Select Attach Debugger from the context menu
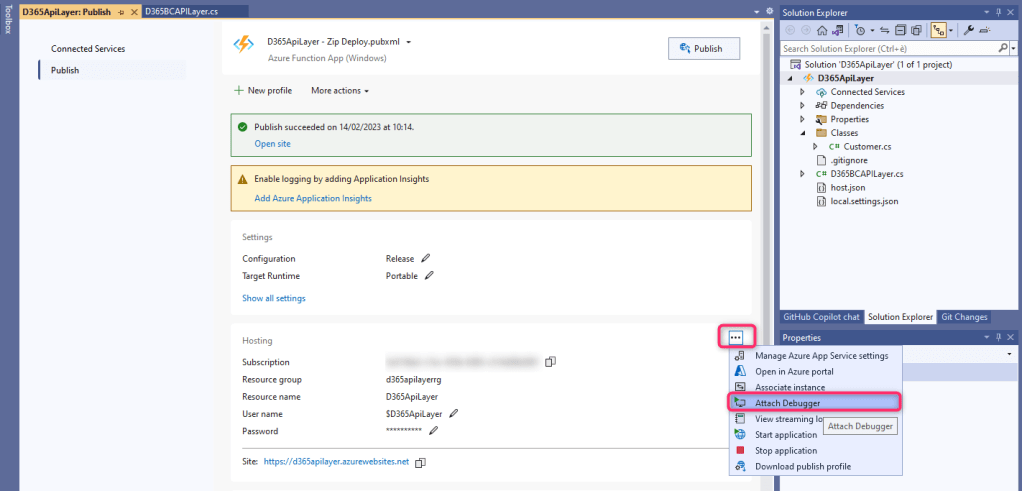The height and width of the screenshot is (491, 1022). (x=787, y=403)
